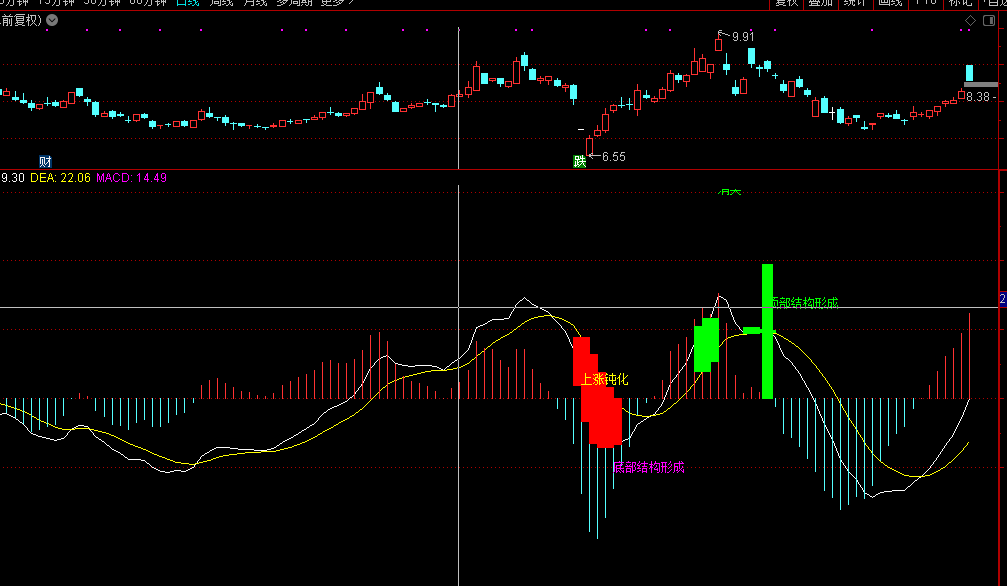Toggle the side panel layout icon
The image size is (1007, 586).
pos(988,21)
